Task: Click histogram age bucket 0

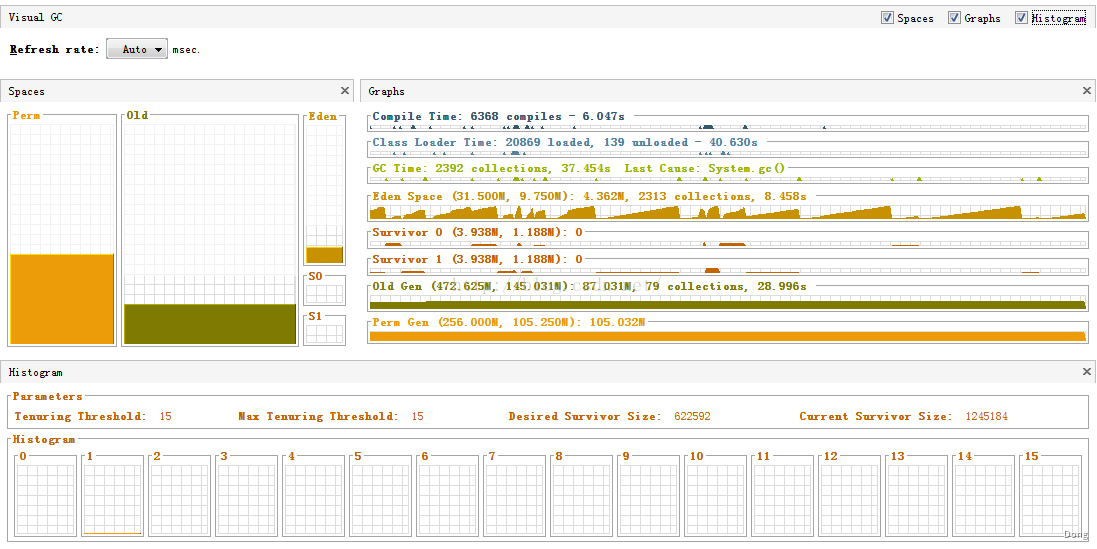Action: (x=45, y=496)
